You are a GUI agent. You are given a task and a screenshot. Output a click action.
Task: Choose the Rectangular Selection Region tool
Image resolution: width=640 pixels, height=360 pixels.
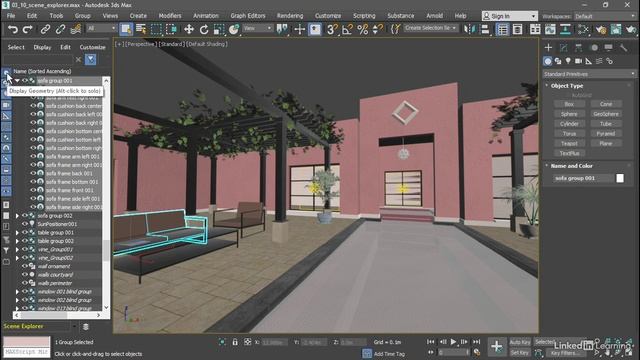pos(156,29)
